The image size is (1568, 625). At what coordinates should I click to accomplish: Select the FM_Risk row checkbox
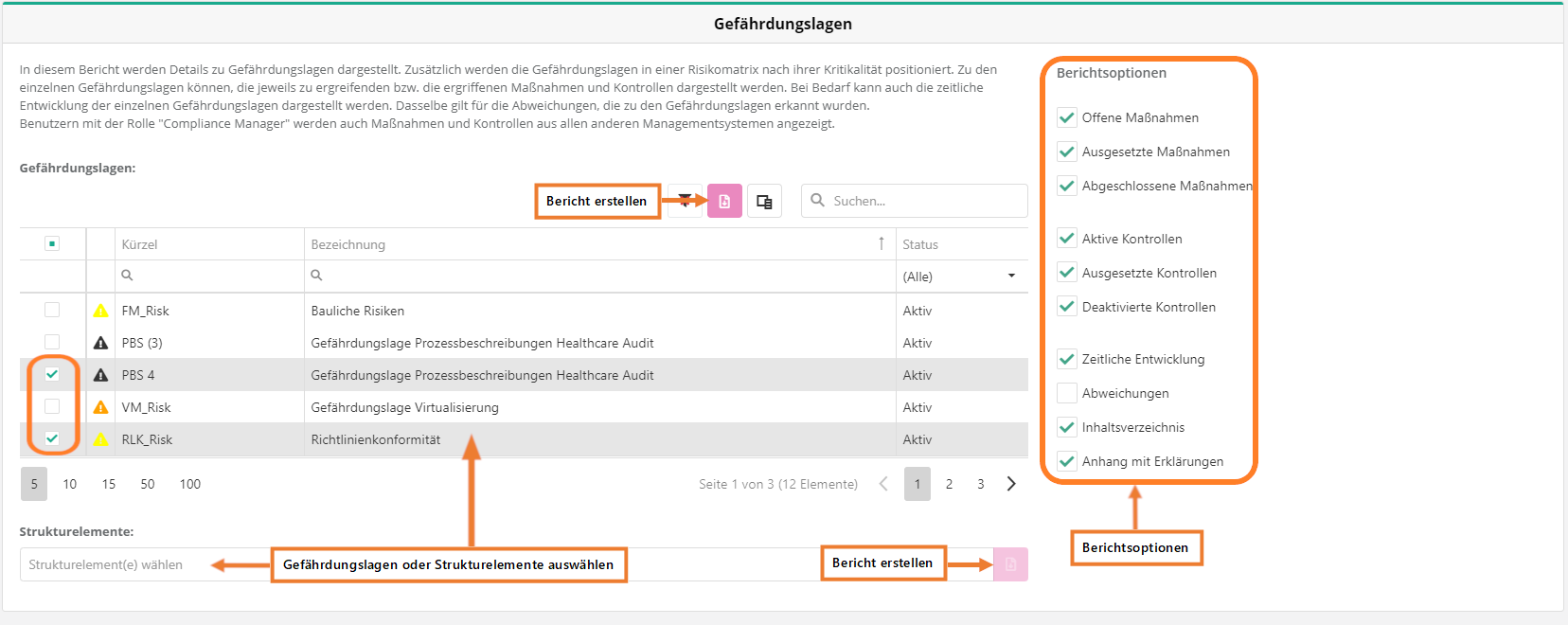point(52,310)
